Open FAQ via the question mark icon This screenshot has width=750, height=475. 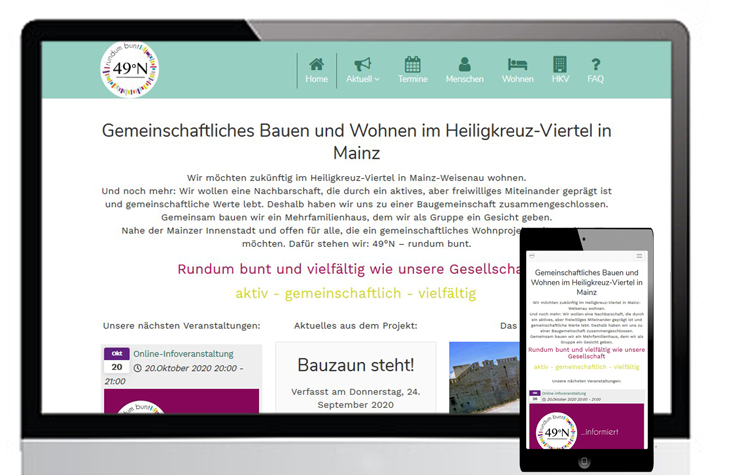tap(596, 64)
